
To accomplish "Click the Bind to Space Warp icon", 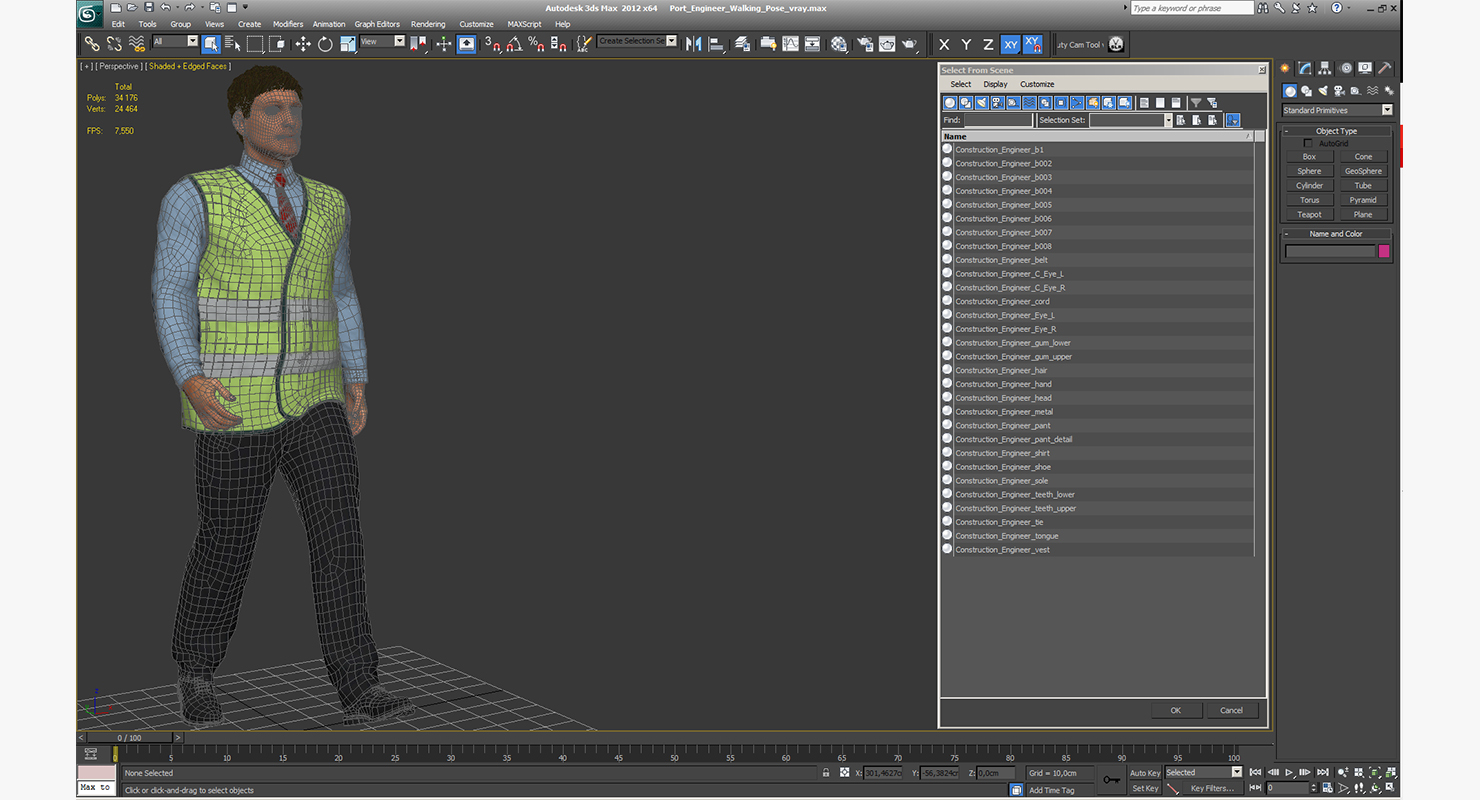I will coord(137,44).
